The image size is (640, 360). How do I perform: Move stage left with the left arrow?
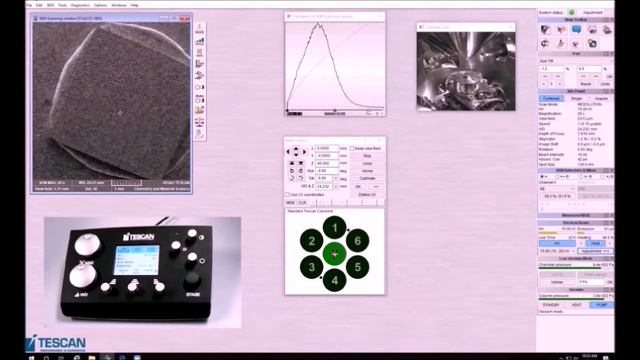(x=288, y=152)
